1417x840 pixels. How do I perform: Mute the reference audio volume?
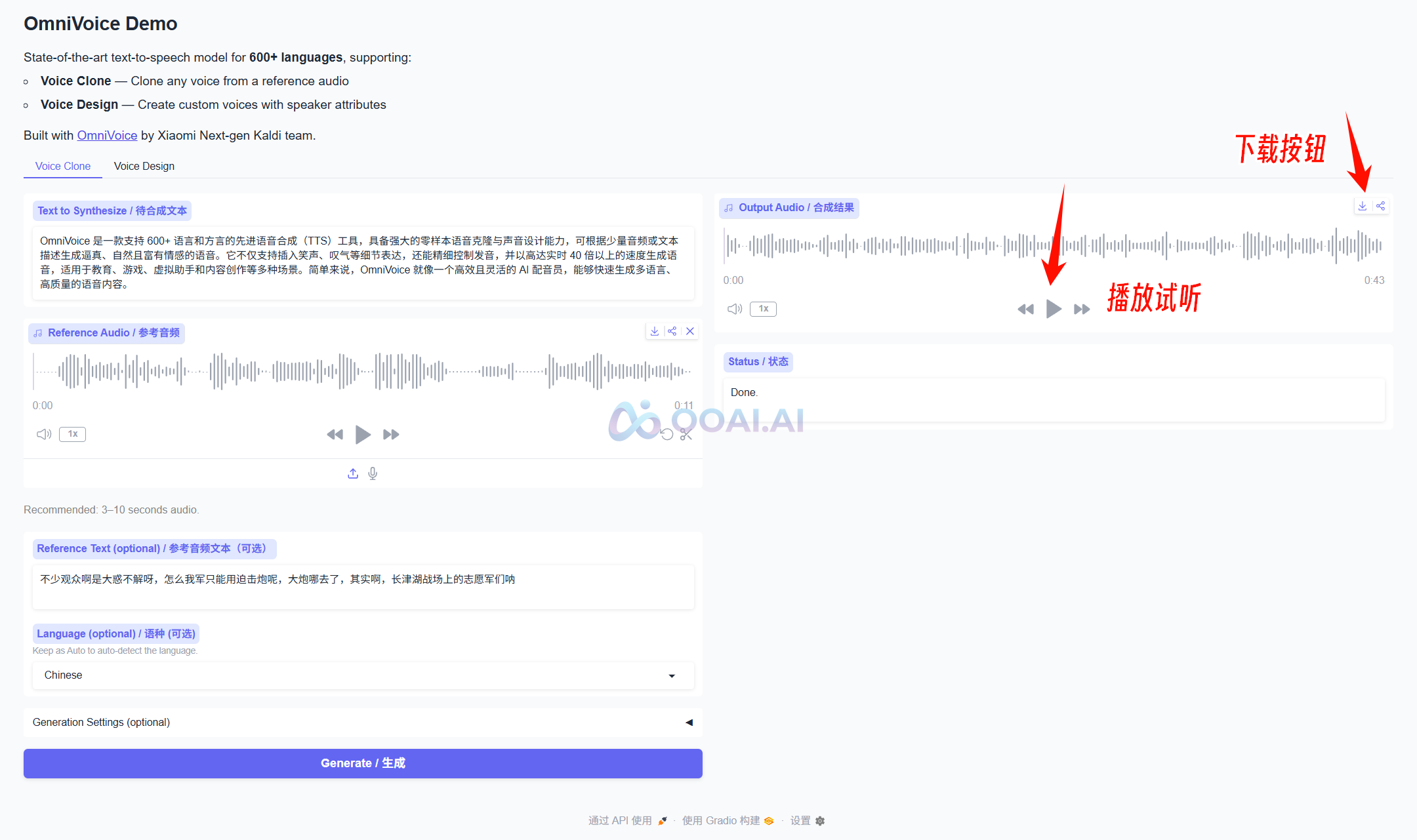point(43,434)
